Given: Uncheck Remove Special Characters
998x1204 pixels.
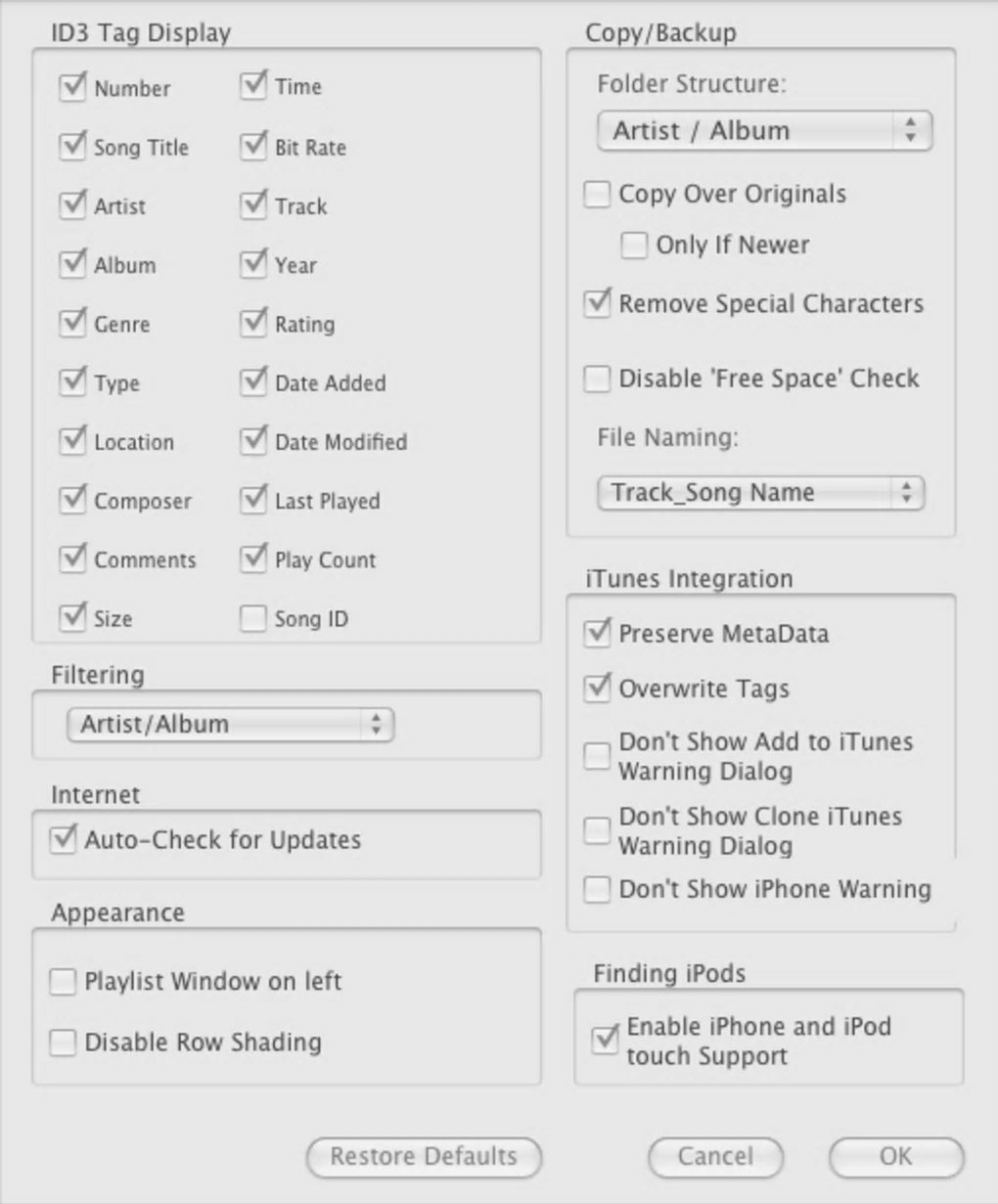Looking at the screenshot, I should click(x=597, y=303).
